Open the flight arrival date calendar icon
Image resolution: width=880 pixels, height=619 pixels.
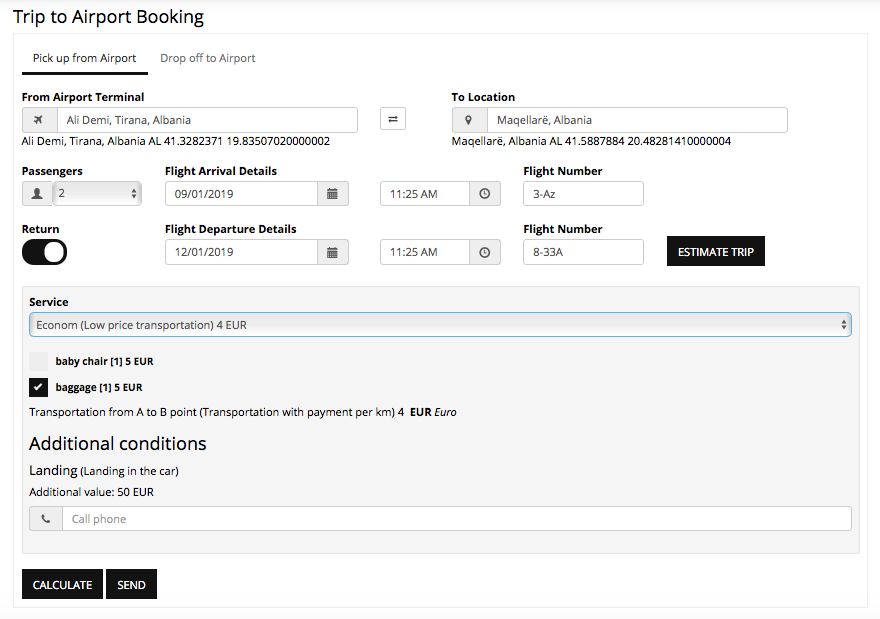(x=333, y=194)
